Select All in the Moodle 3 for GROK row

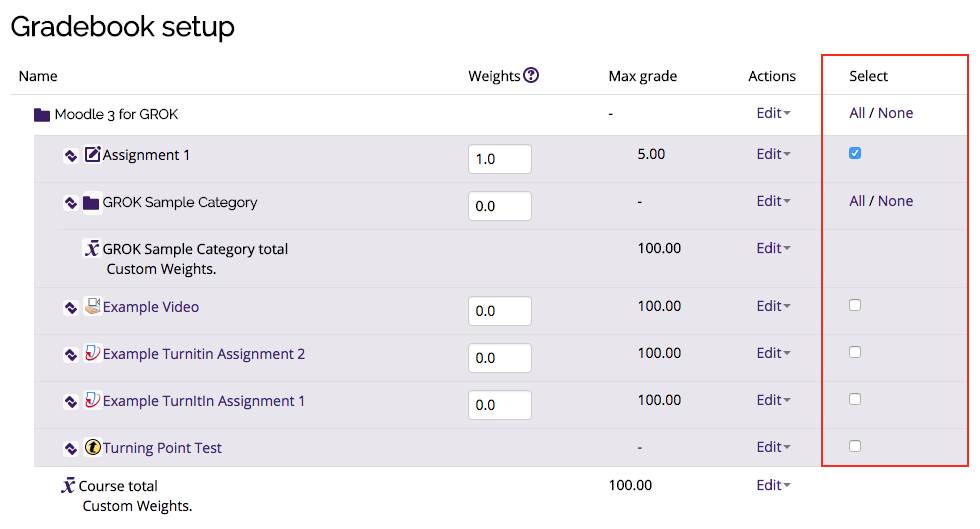857,113
